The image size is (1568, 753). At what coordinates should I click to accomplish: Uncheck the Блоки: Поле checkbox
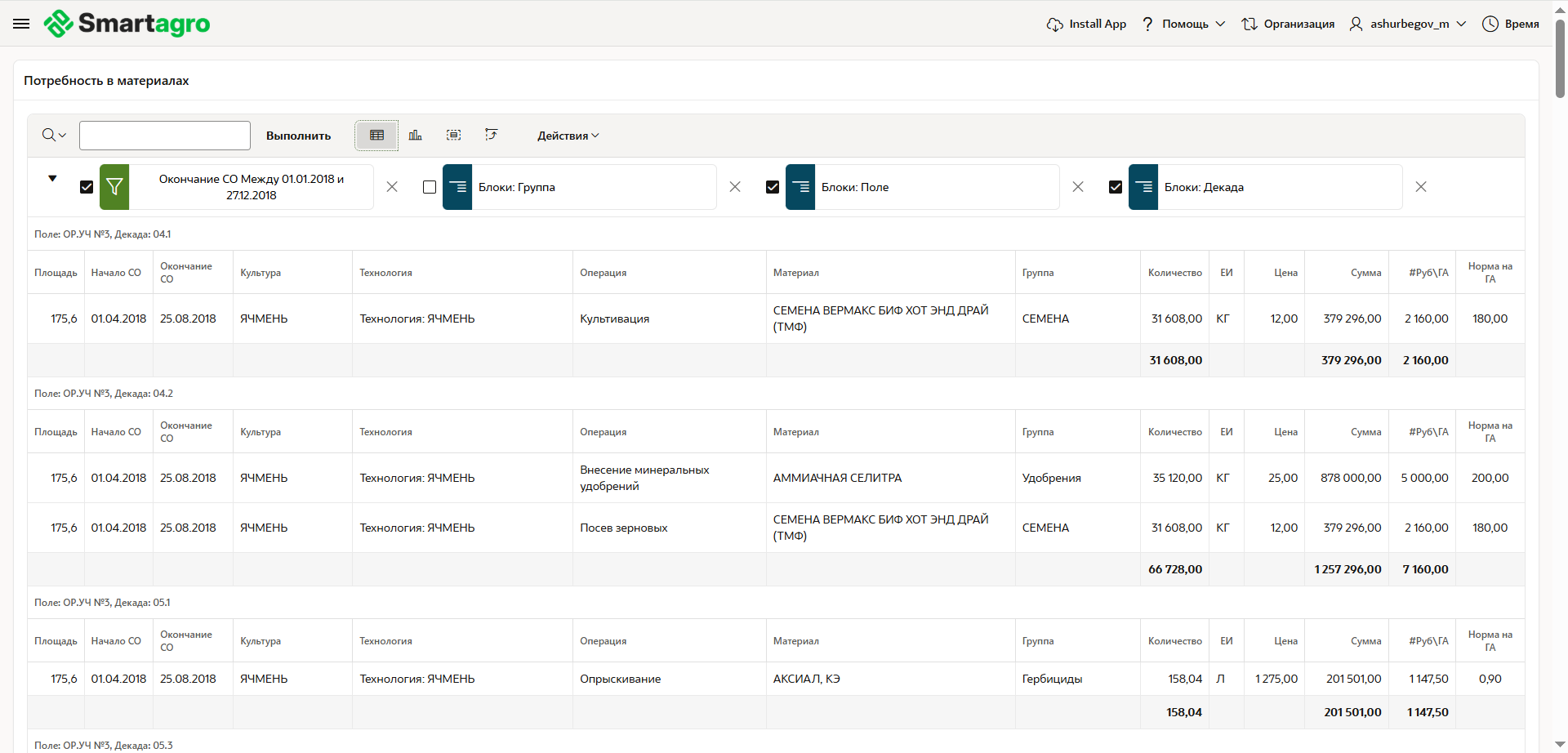773,187
